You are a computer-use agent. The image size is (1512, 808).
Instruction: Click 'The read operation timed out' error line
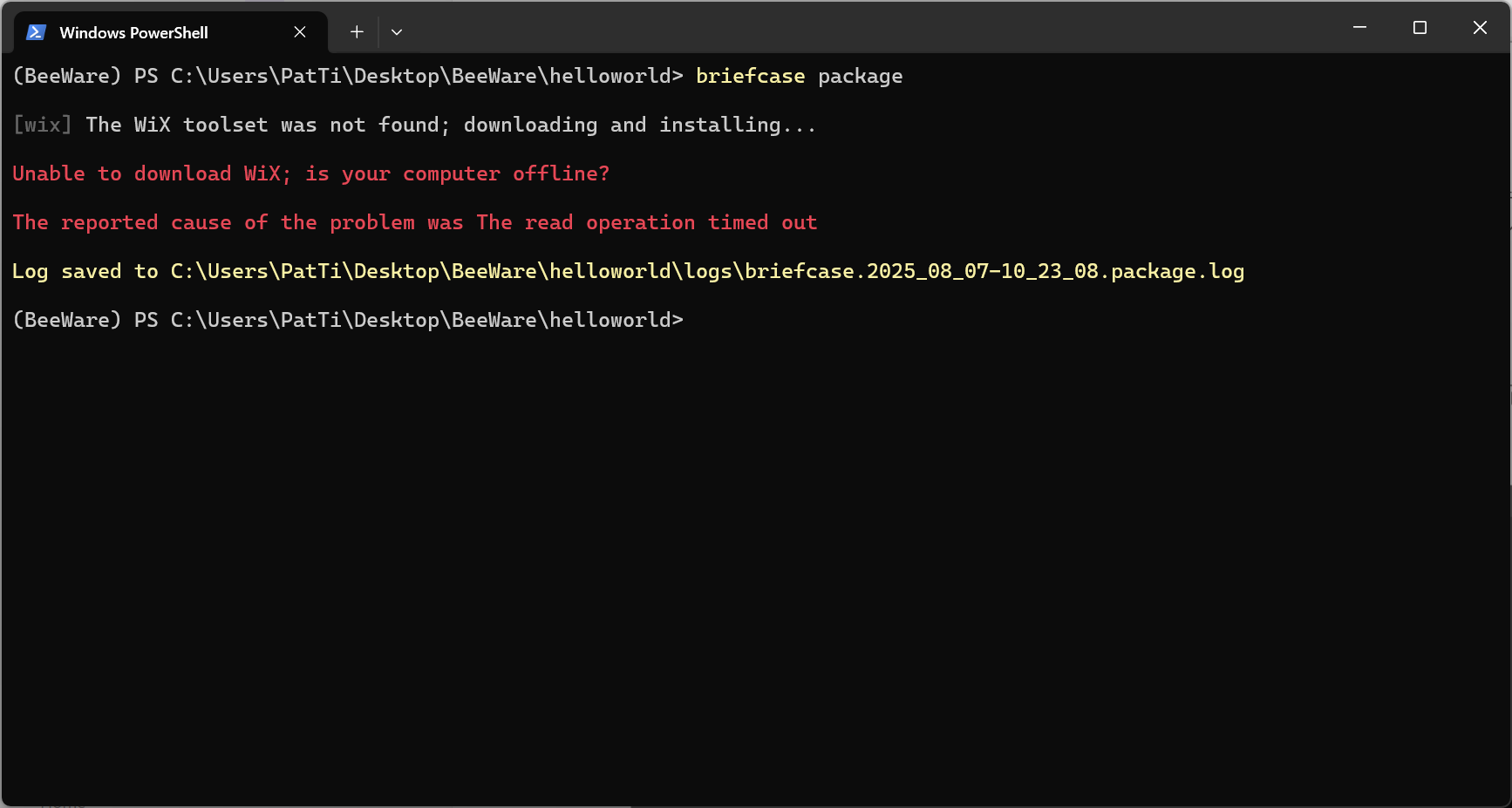pos(415,223)
